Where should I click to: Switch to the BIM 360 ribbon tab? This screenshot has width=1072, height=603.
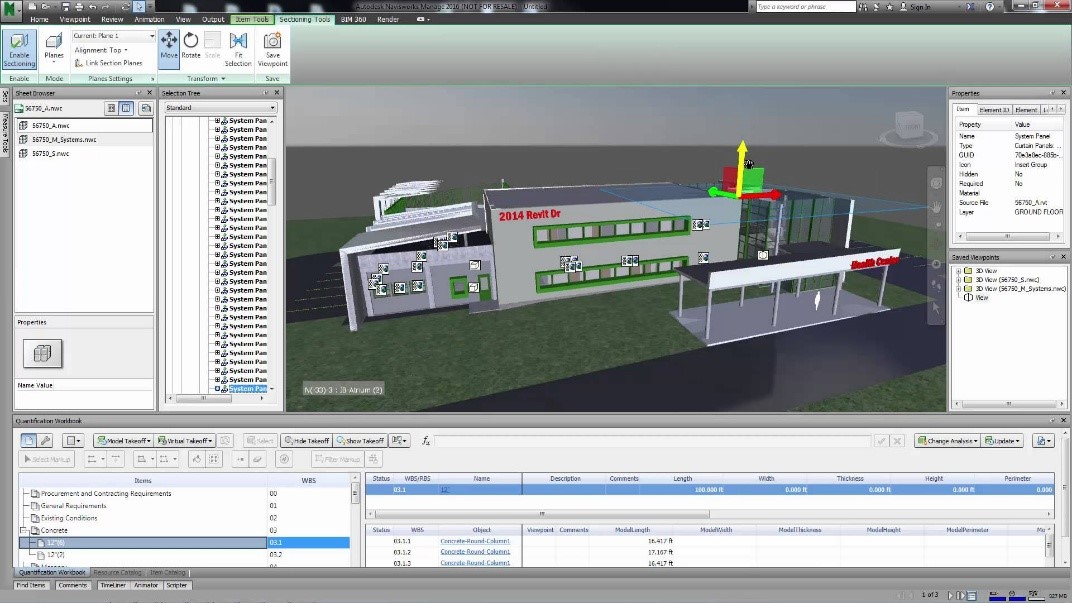tap(354, 19)
